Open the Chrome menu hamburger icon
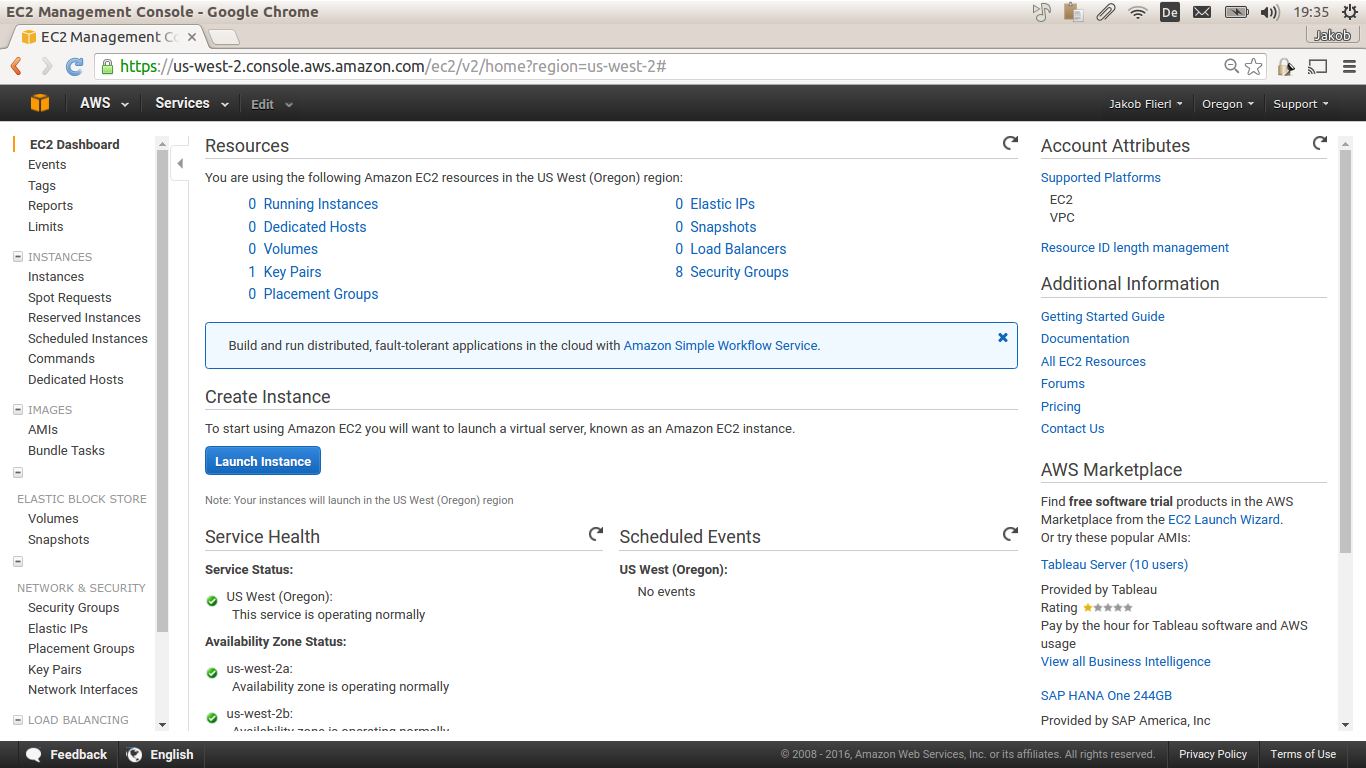The image size is (1366, 768). tap(1348, 66)
